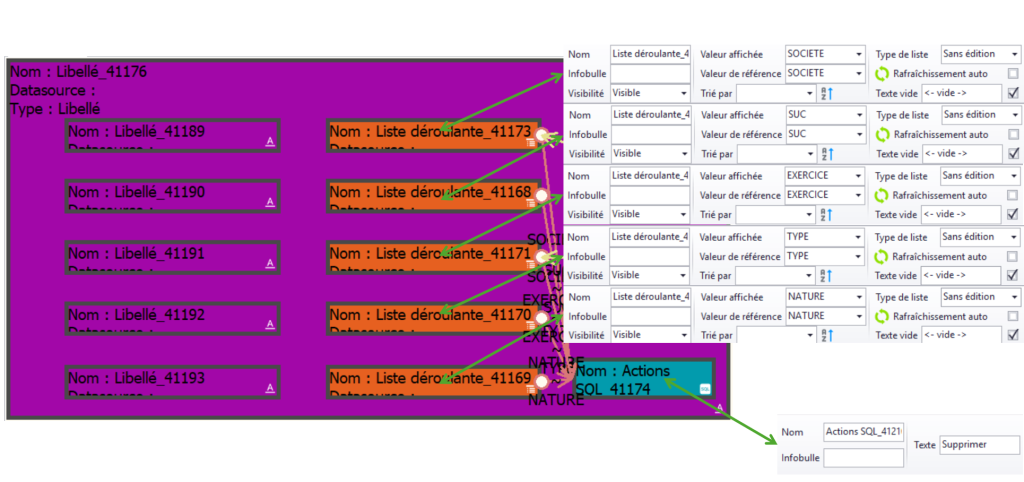
Task: Click the A-Z sort icon in the EXERCICE panel
Action: tap(826, 214)
